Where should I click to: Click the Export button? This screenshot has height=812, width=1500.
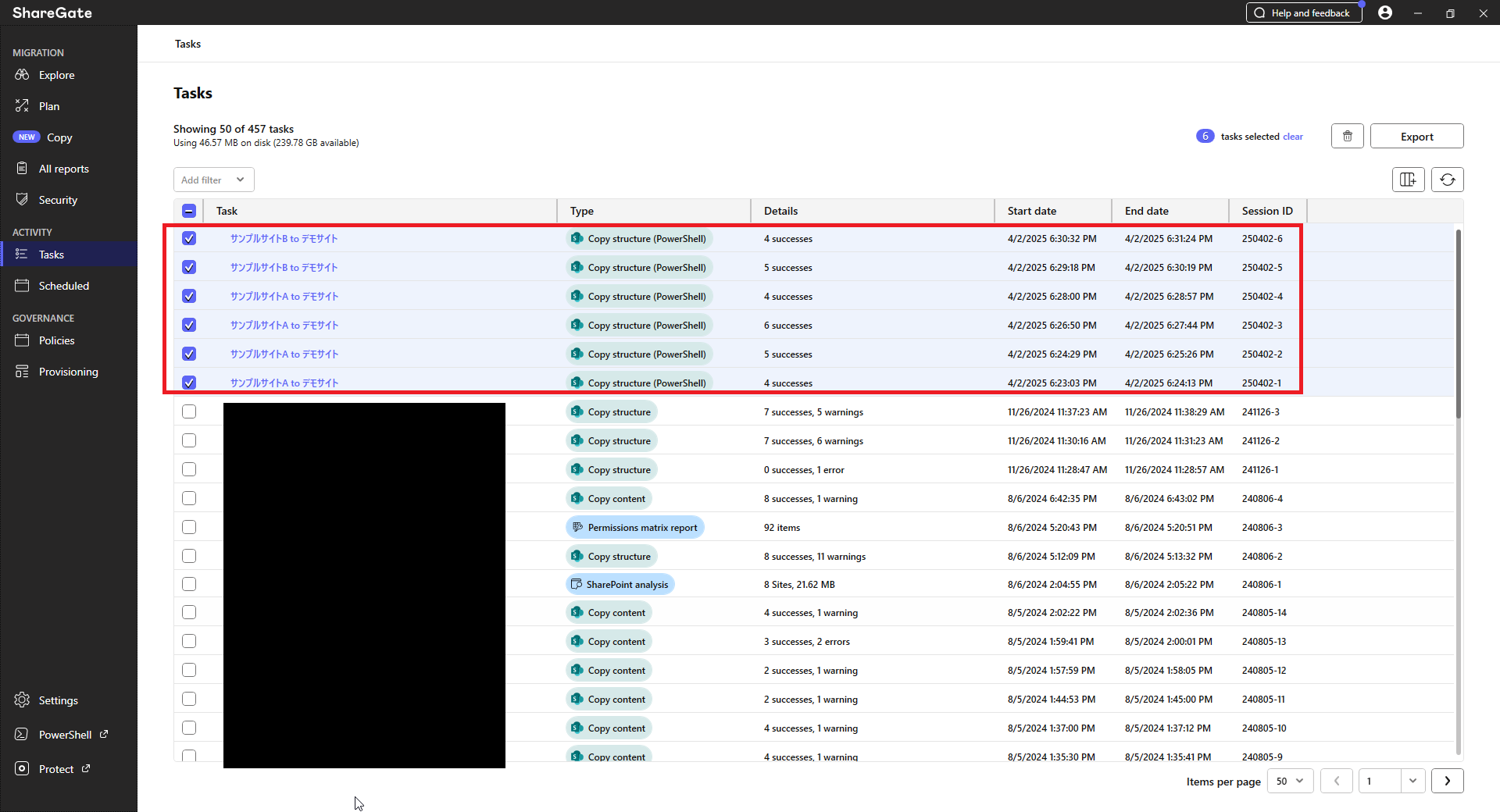(1416, 135)
